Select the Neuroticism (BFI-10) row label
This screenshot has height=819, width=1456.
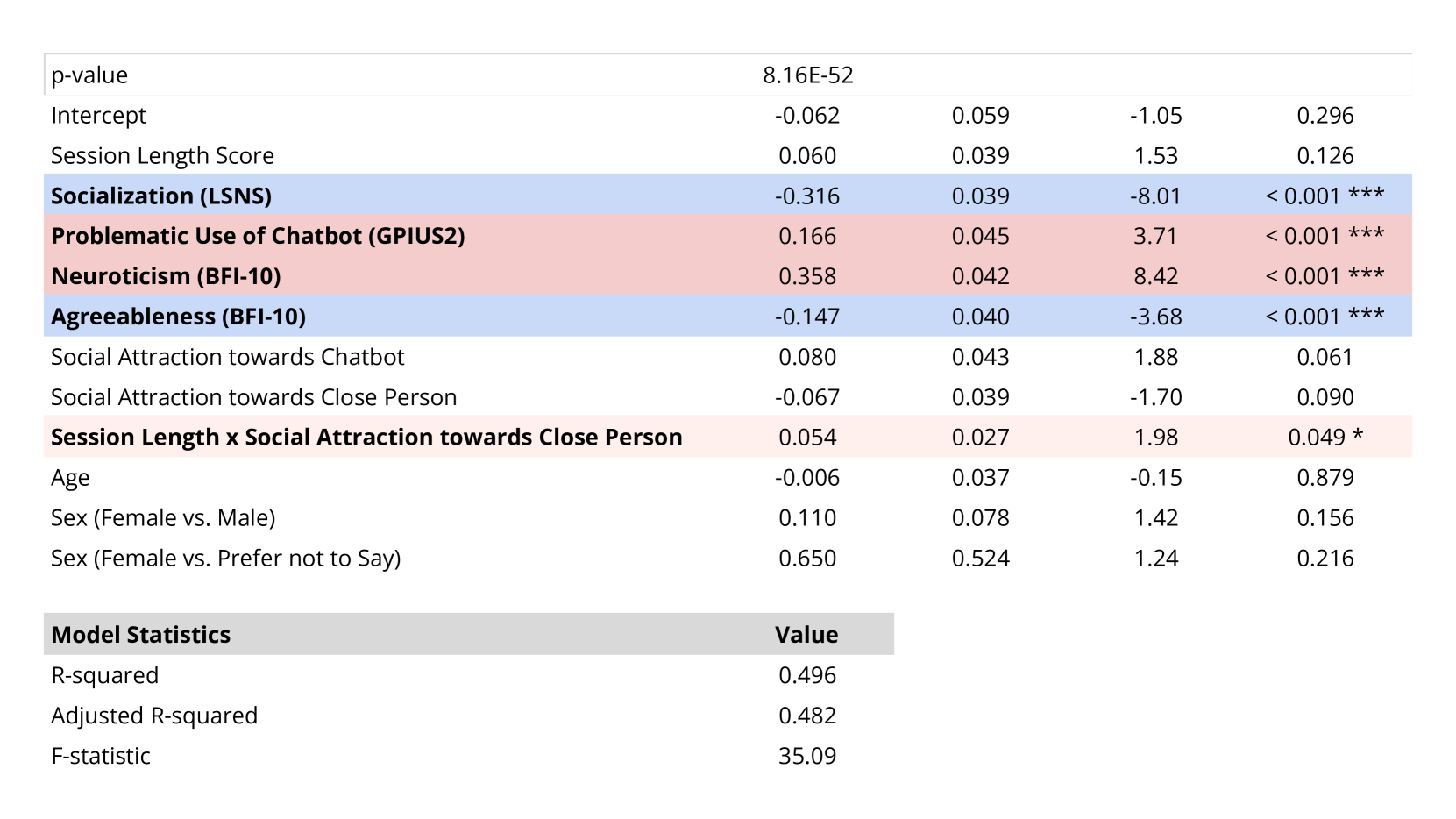point(166,276)
